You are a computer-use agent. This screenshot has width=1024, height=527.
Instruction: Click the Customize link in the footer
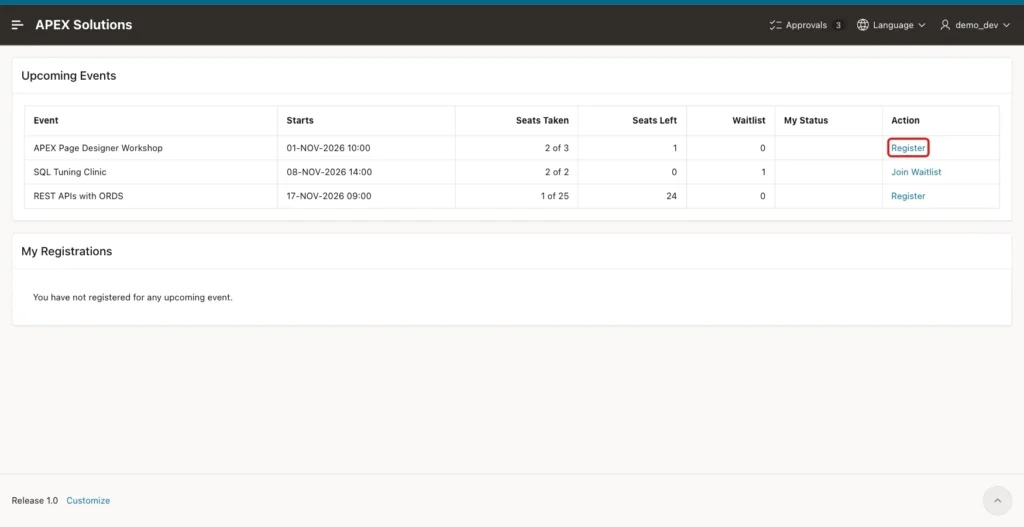(x=88, y=501)
